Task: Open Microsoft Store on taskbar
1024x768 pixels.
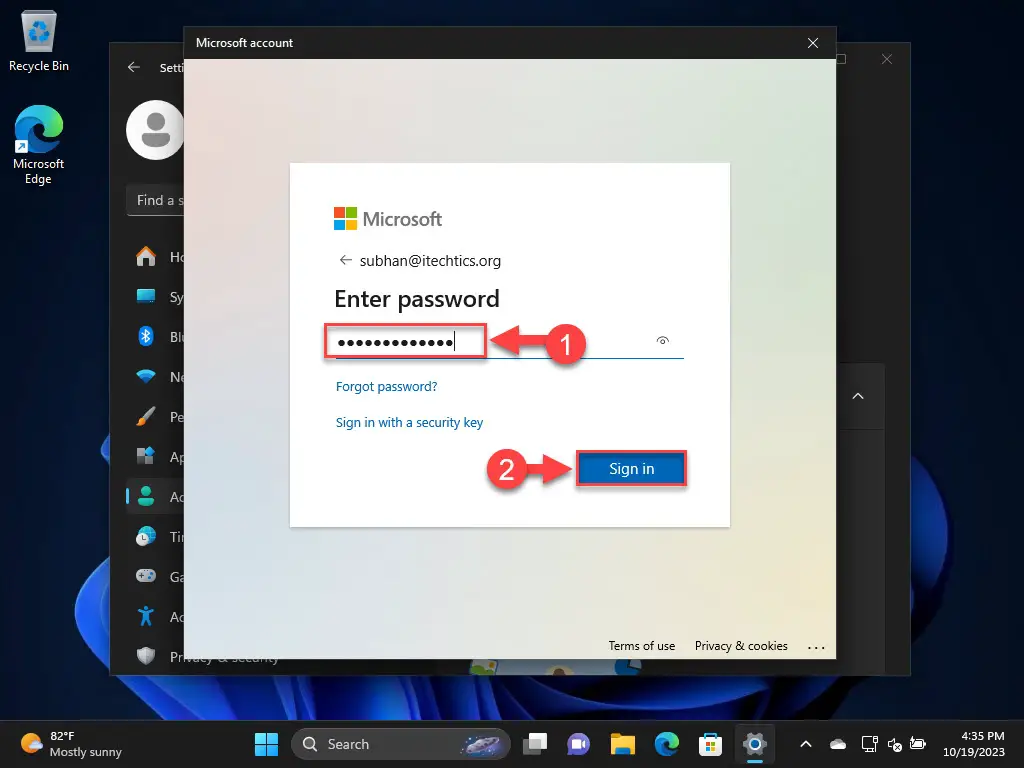Action: pyautogui.click(x=710, y=744)
